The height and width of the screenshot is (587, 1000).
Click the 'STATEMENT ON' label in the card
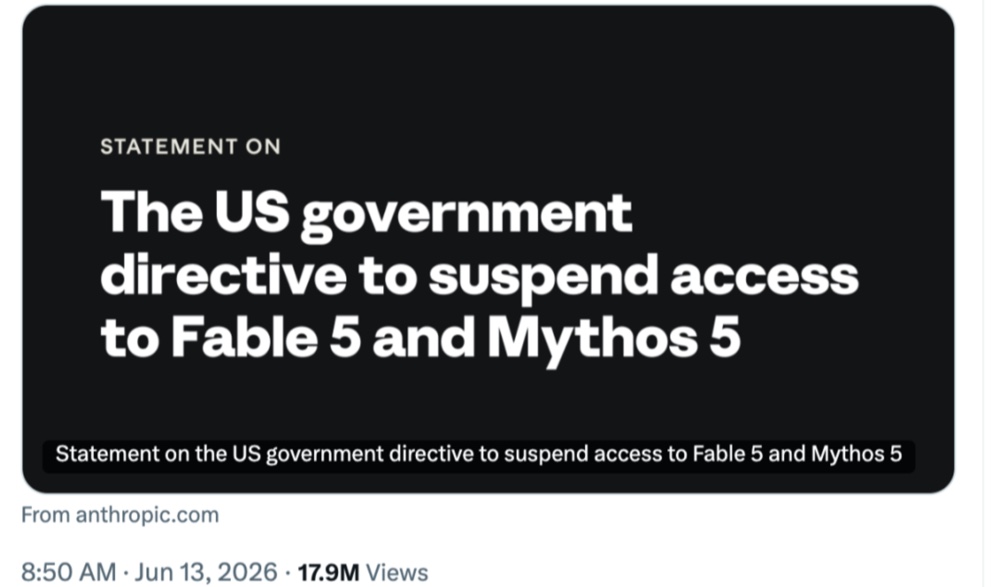point(191,147)
